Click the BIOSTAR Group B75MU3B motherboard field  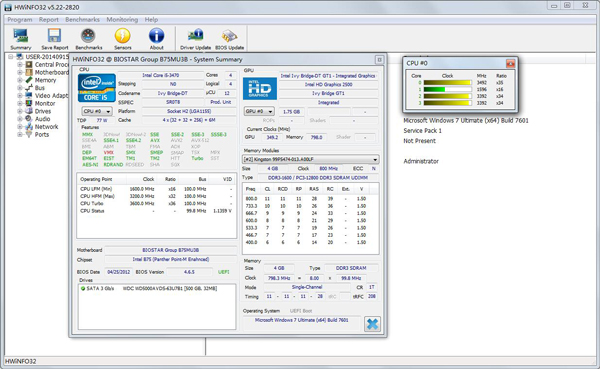[x=170, y=250]
